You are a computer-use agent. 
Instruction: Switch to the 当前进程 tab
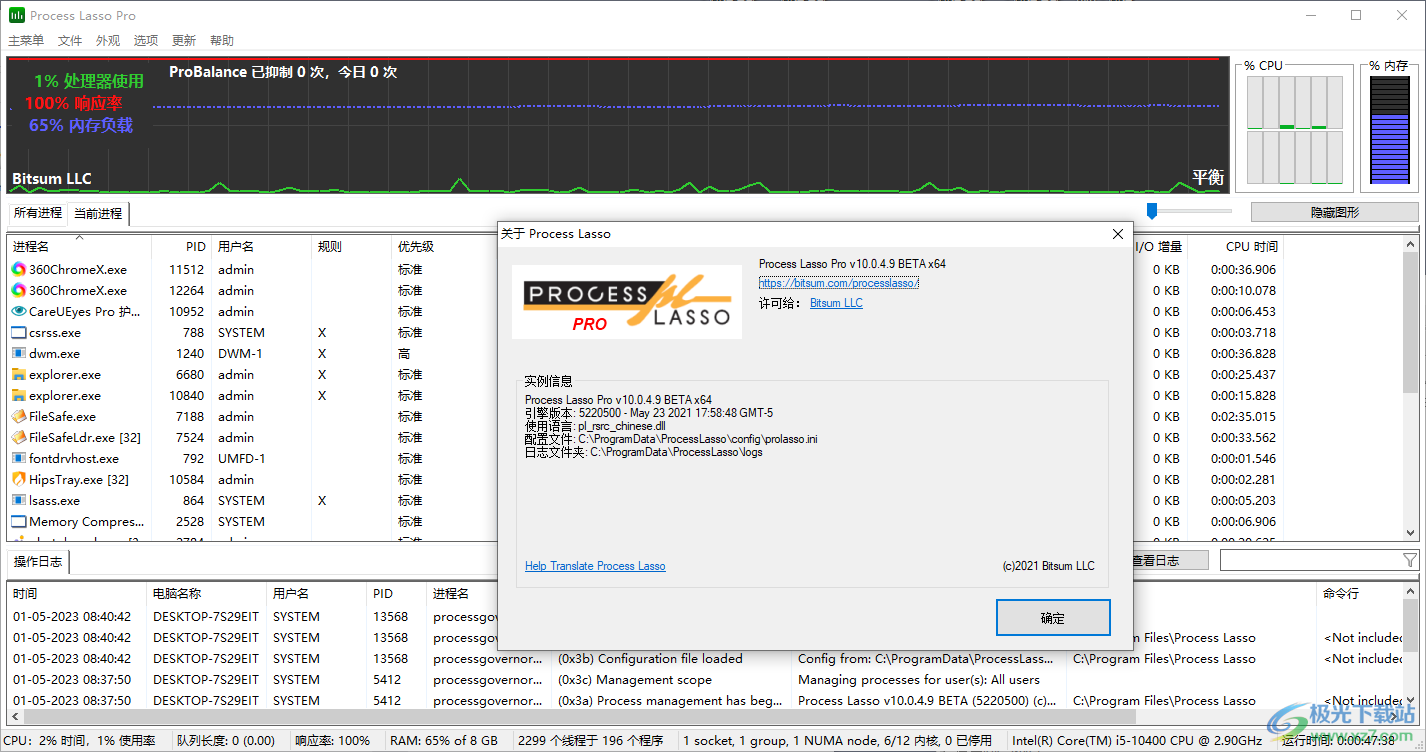(98, 213)
